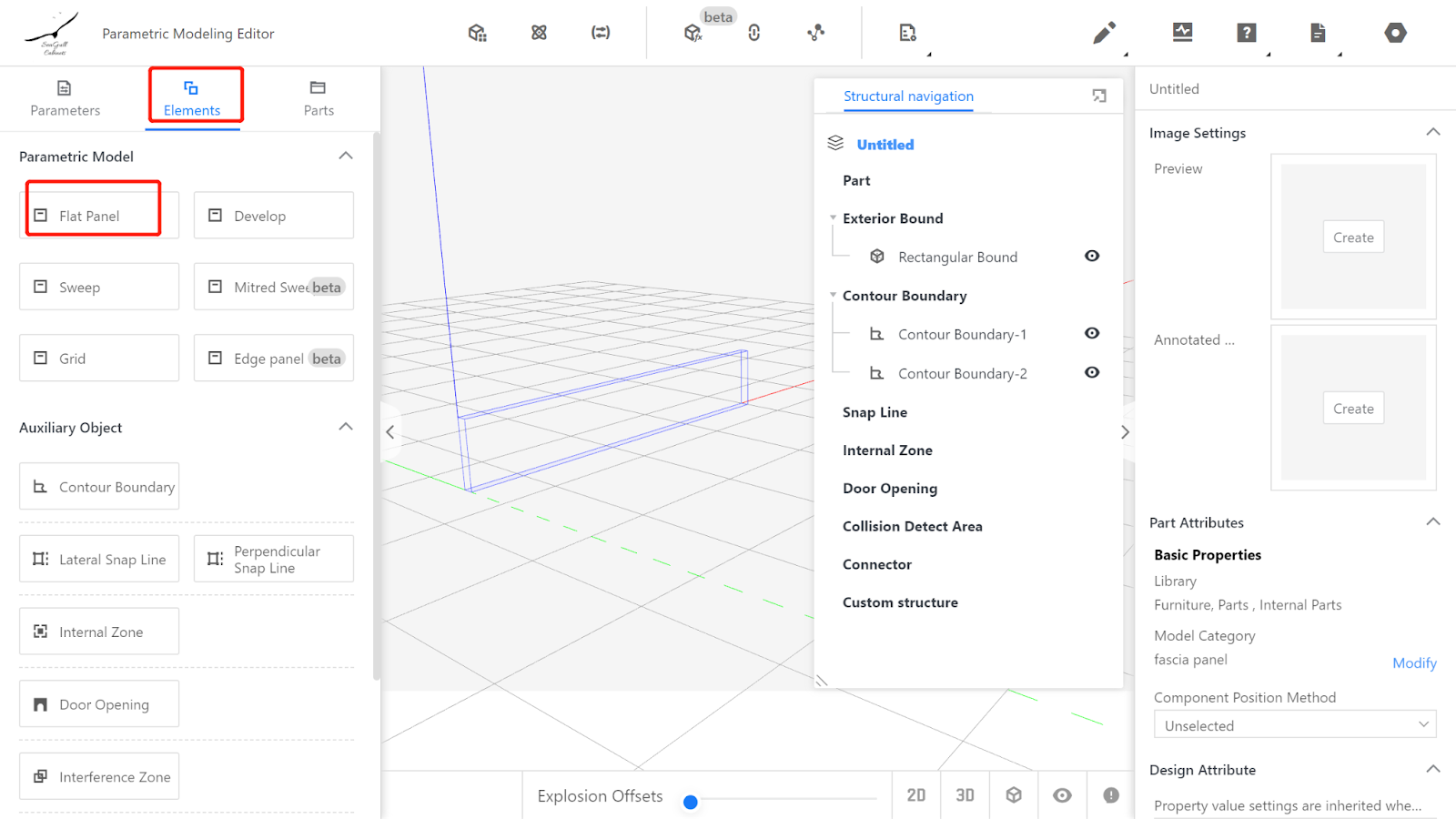Collapse the Exterior Bound tree node
Viewport: 1456px width, 819px height.
[833, 218]
